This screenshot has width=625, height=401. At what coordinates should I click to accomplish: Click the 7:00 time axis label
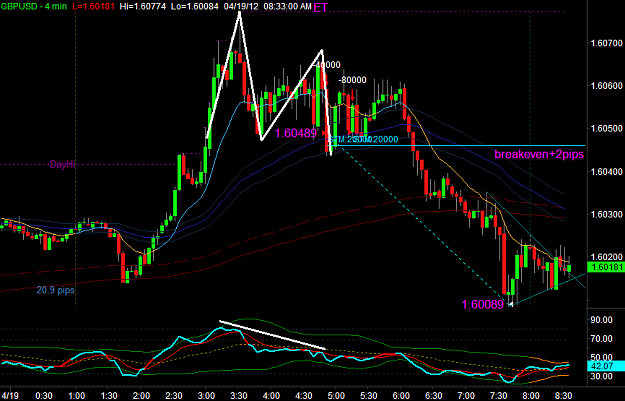pos(466,395)
